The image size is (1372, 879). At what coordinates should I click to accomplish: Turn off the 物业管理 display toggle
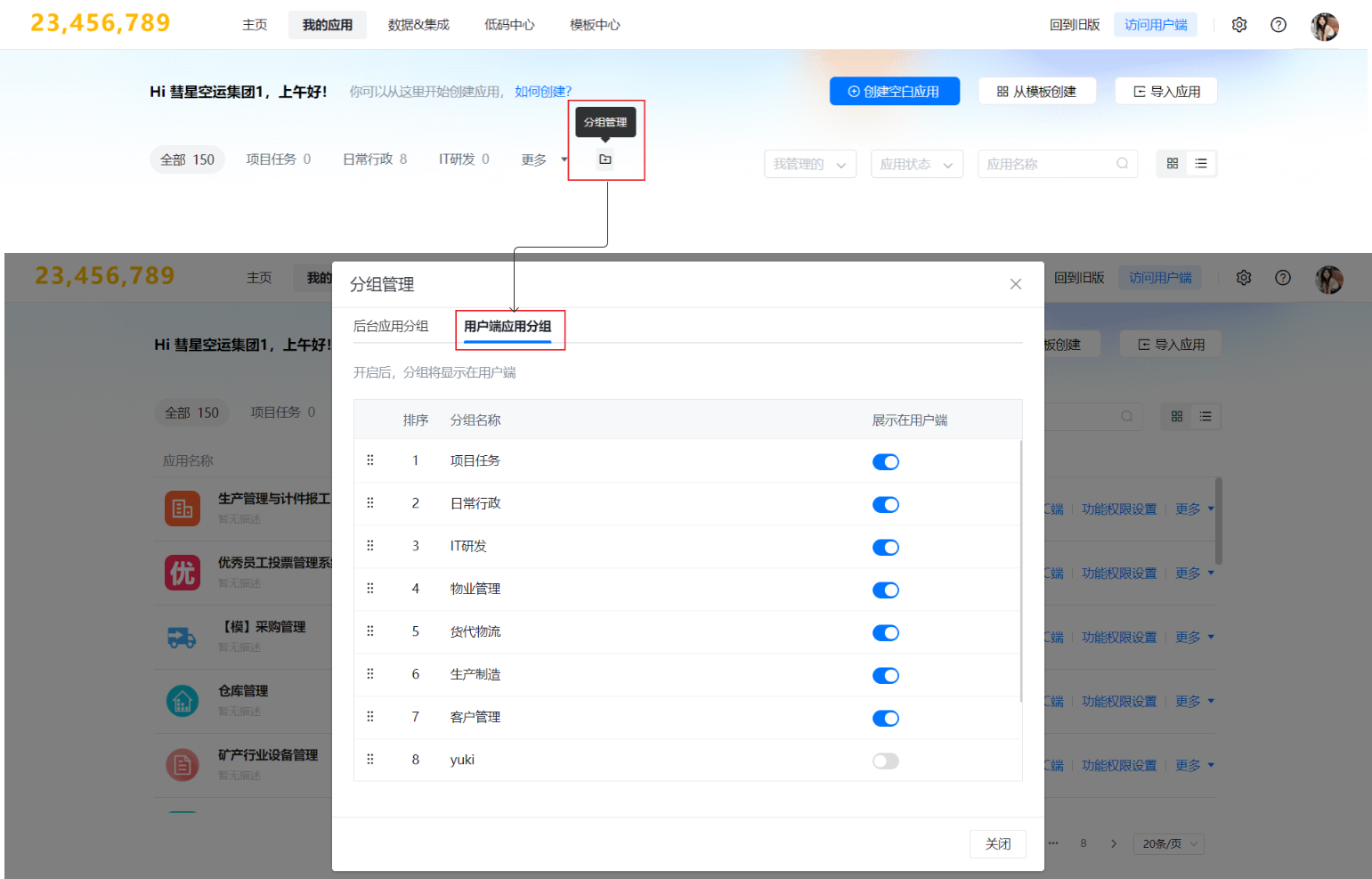885,590
